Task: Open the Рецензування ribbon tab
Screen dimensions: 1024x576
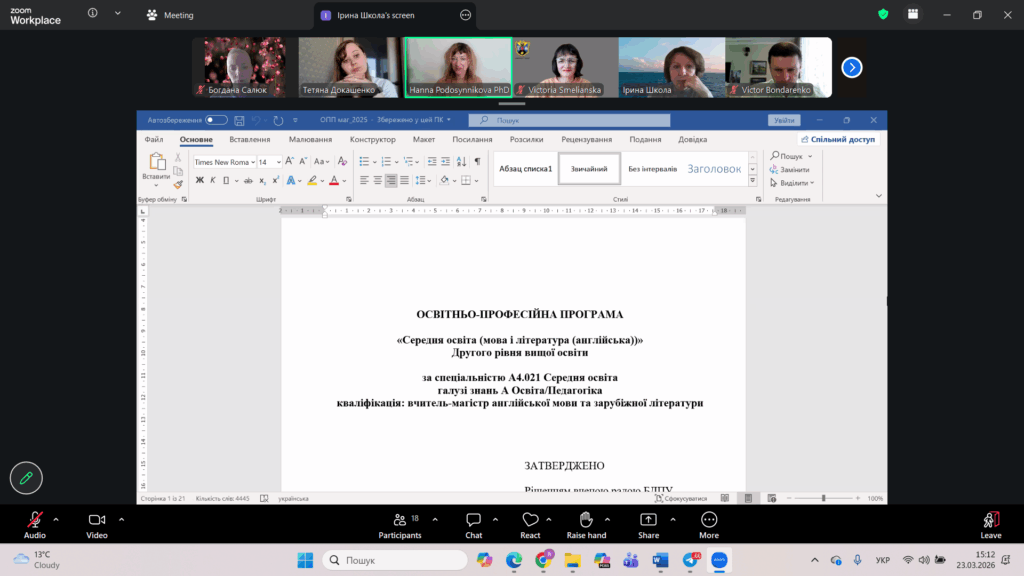Action: click(x=586, y=140)
